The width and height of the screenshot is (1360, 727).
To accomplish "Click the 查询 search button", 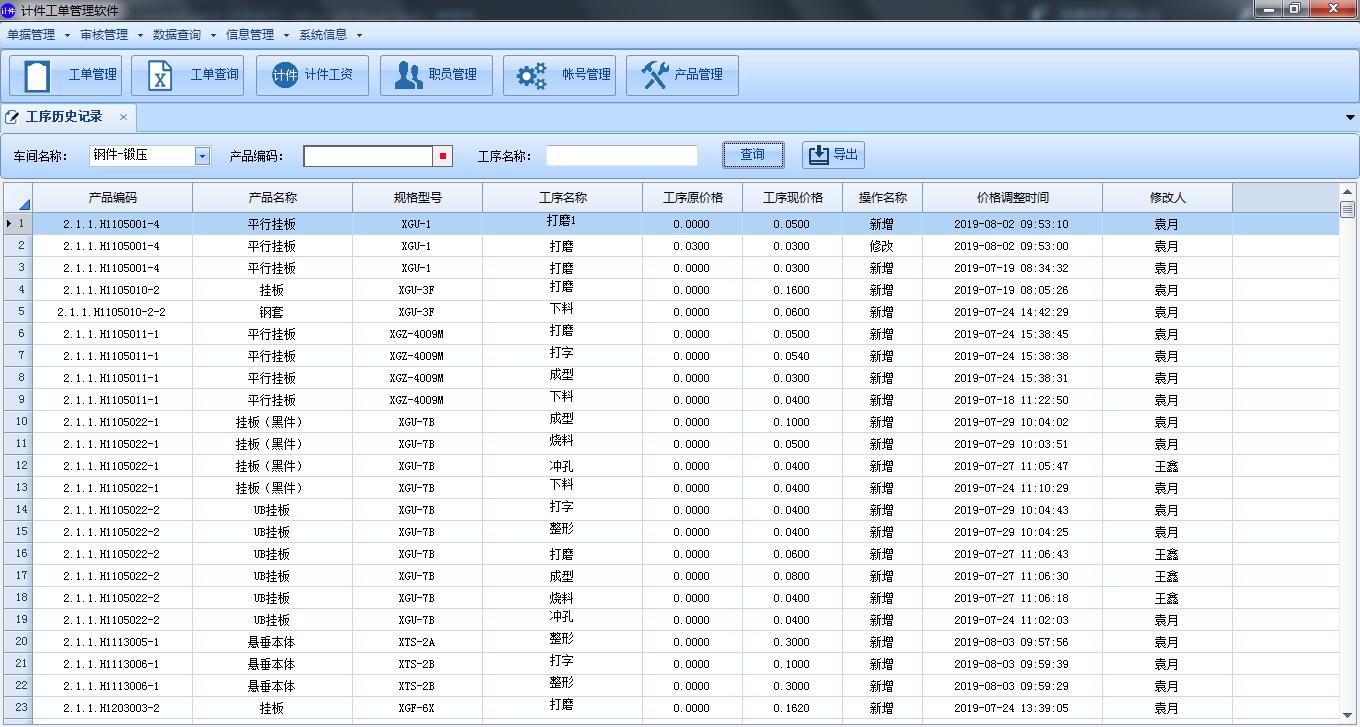I will point(753,155).
